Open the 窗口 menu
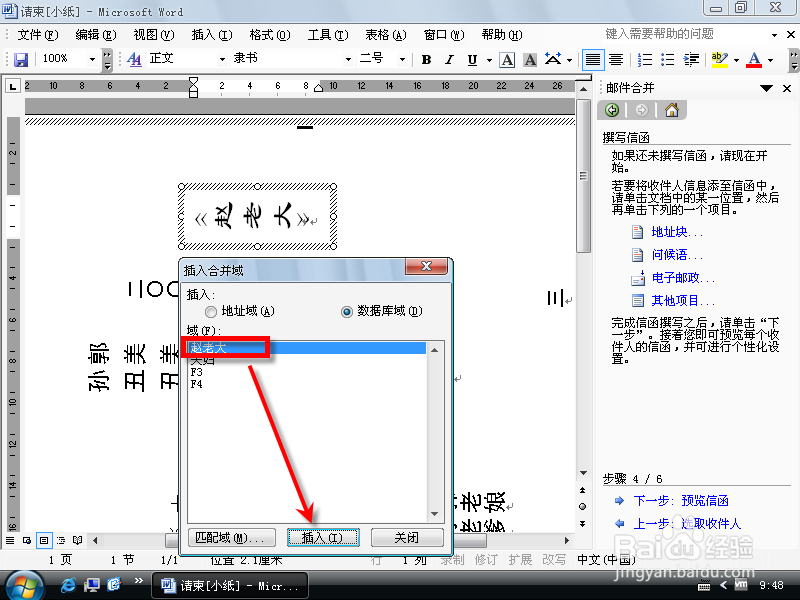 [444, 35]
